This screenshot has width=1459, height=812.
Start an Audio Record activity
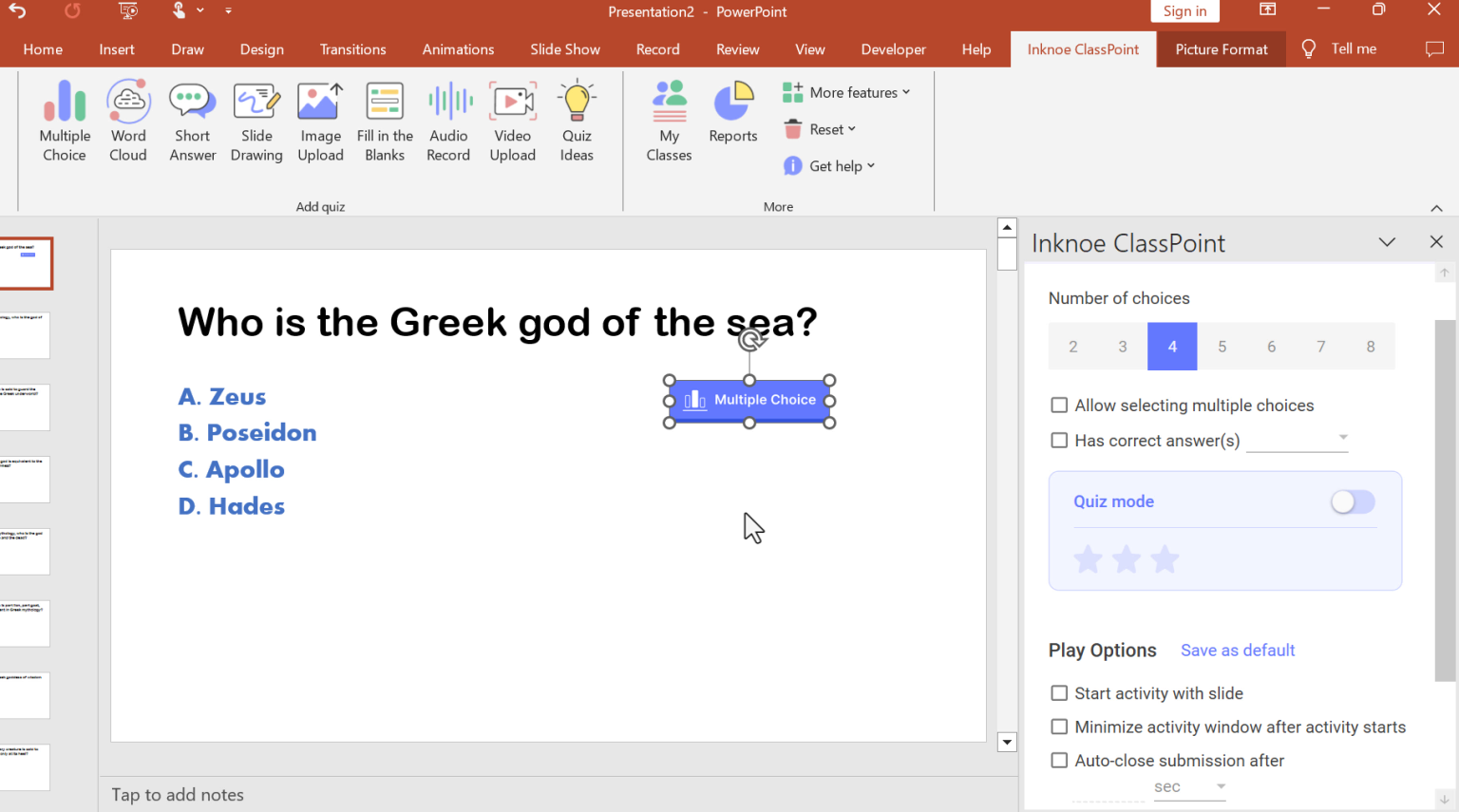[448, 119]
